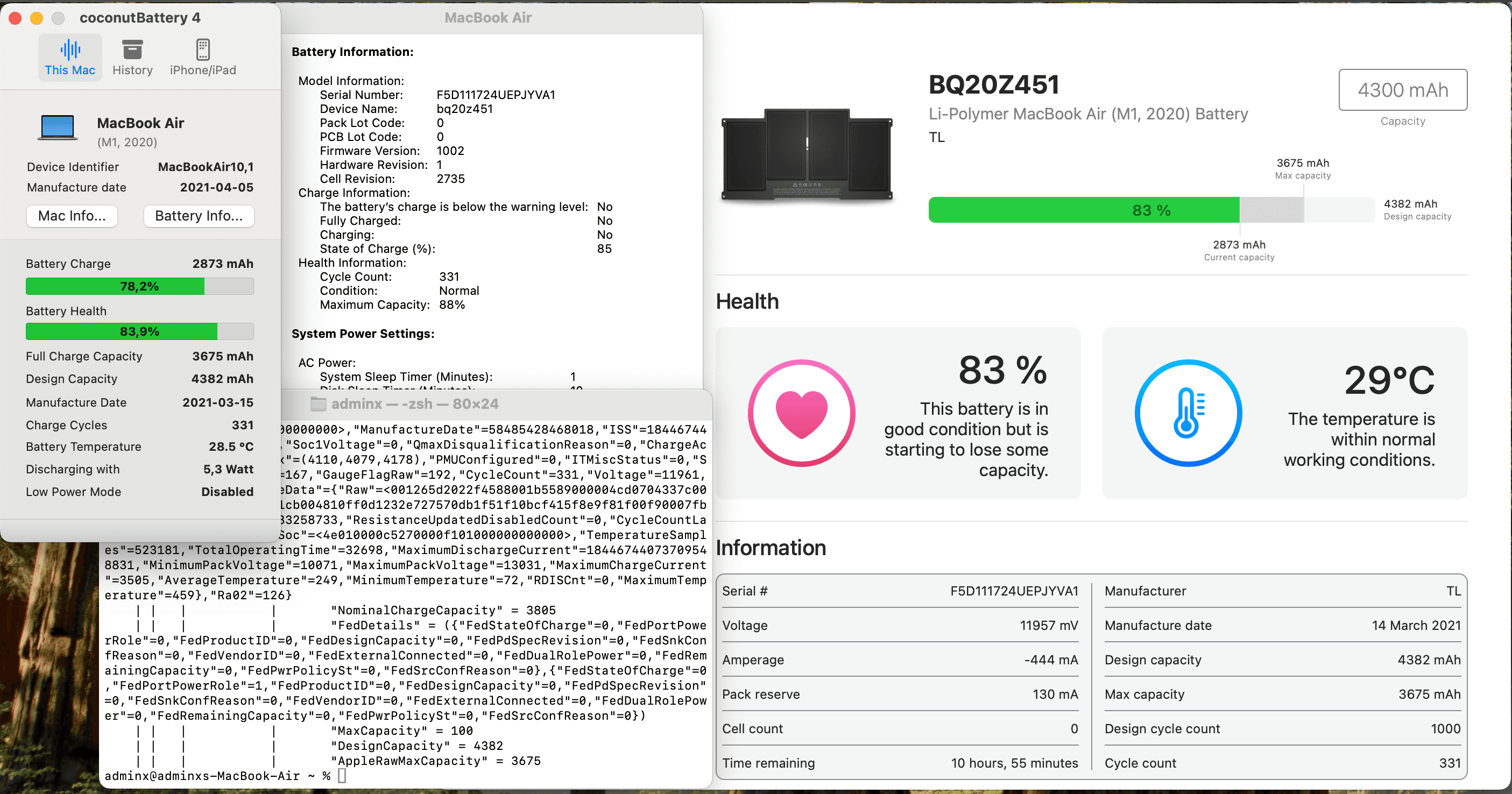The width and height of the screenshot is (1512, 794).
Task: Click the Firmware Version 1002 value
Action: 450,151
